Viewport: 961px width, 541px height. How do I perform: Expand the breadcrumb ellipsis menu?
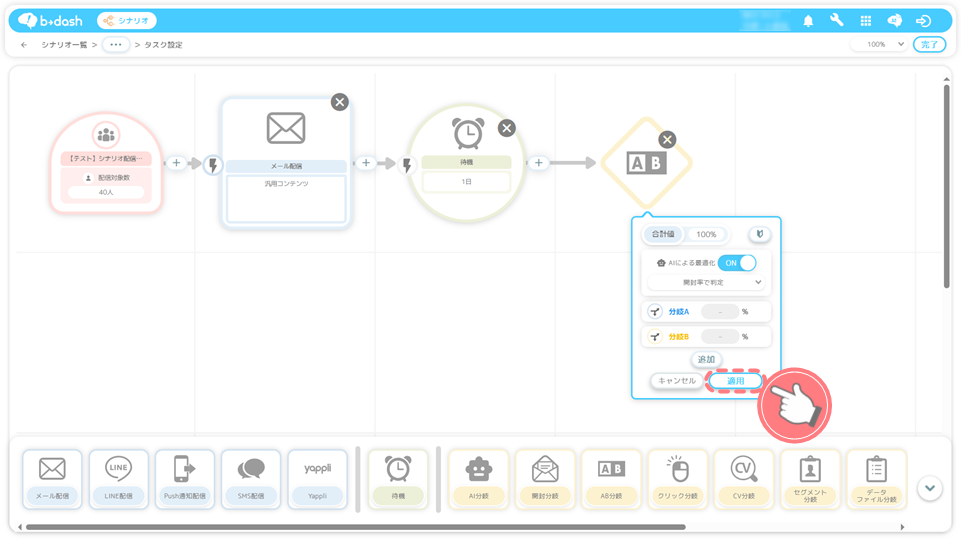point(116,45)
